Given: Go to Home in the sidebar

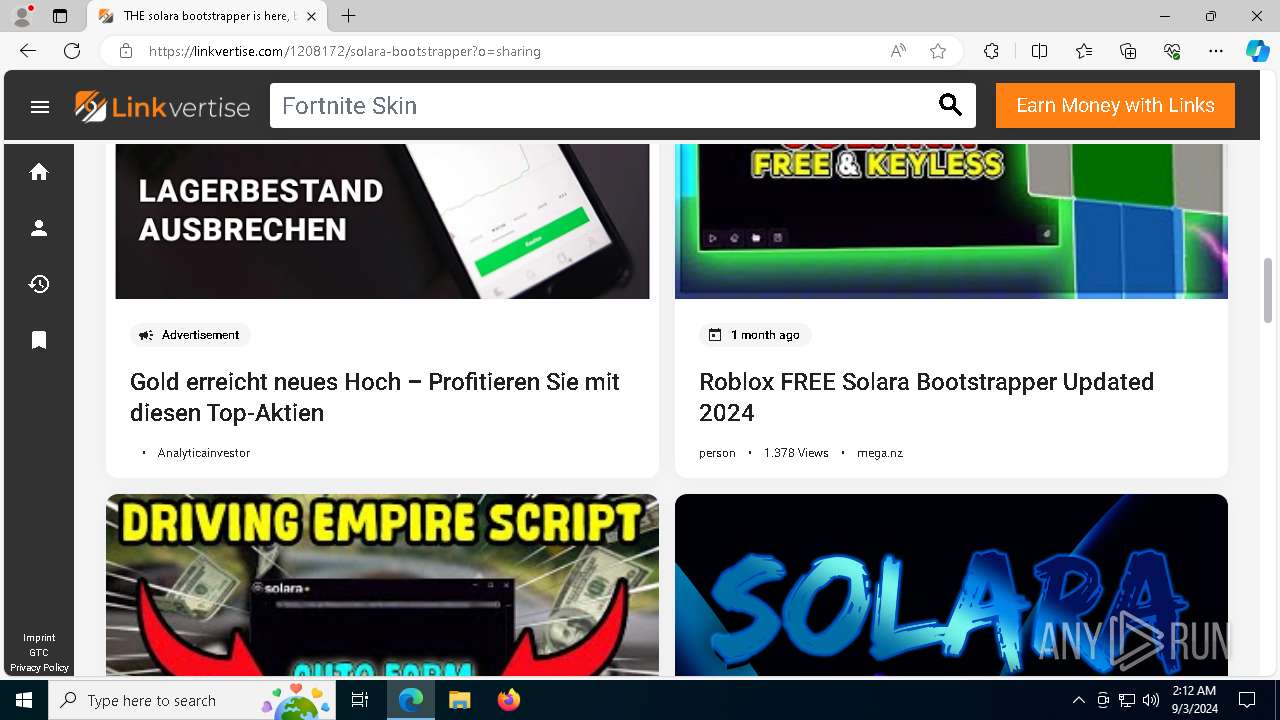Looking at the screenshot, I should coord(39,172).
